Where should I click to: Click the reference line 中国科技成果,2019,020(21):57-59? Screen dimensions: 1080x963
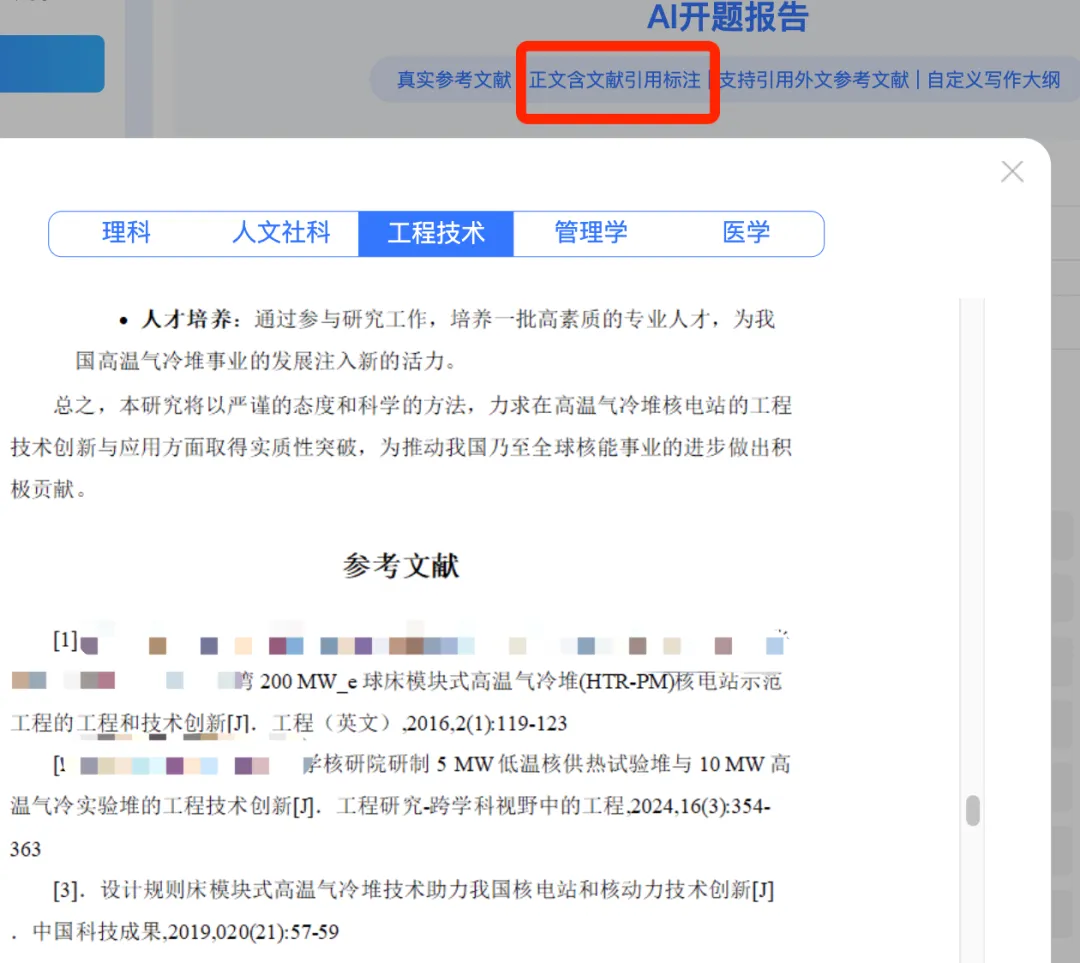tap(186, 932)
